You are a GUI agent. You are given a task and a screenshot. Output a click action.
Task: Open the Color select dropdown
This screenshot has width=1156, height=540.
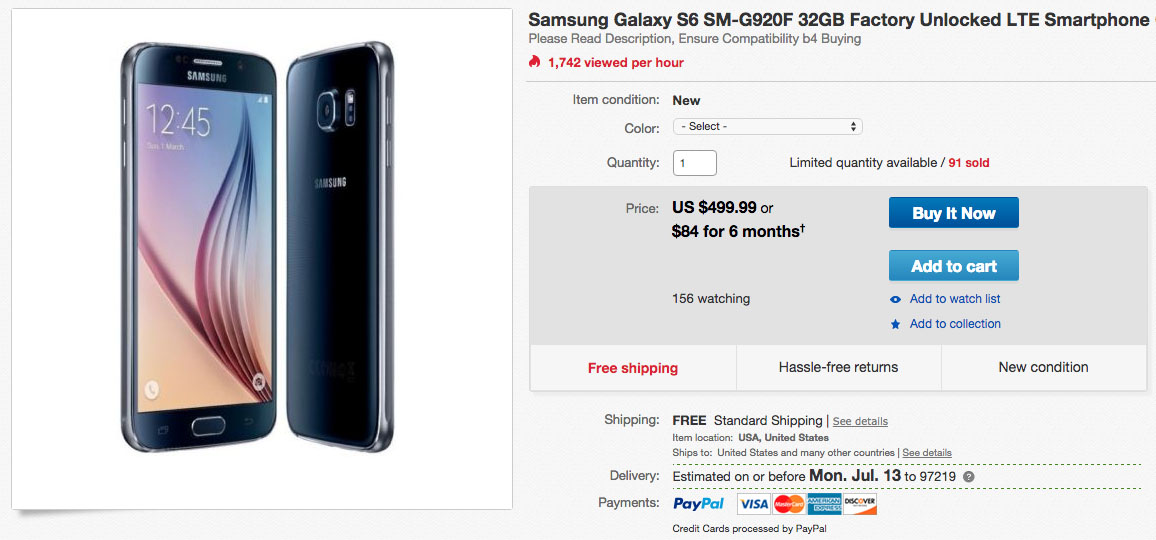767,127
